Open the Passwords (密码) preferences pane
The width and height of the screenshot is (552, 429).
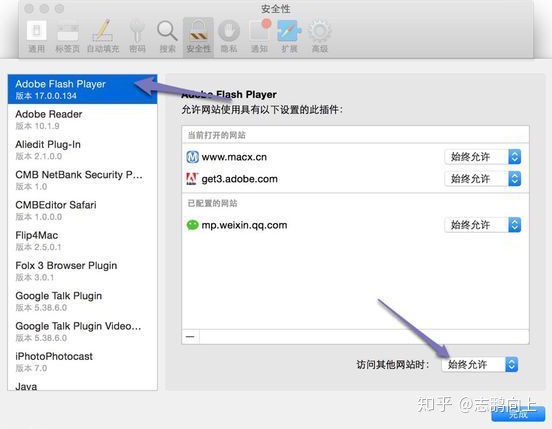[x=137, y=37]
